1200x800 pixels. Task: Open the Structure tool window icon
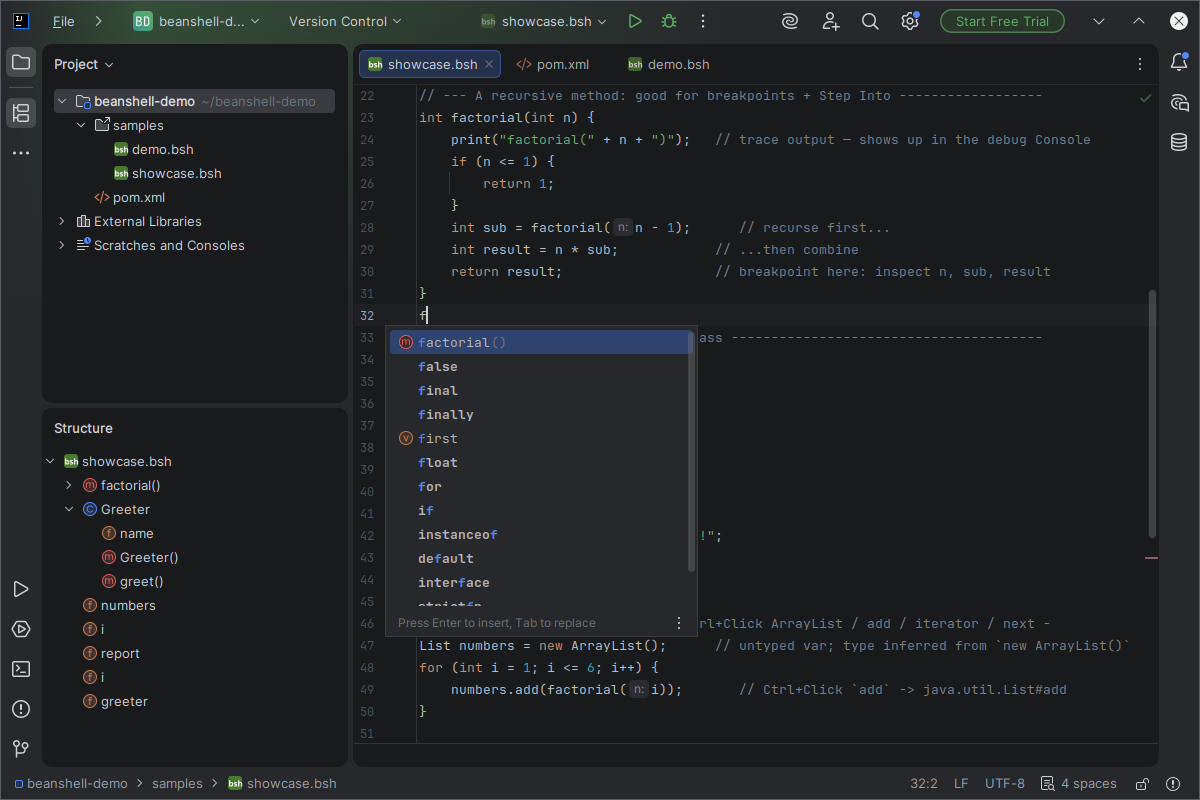coord(20,113)
